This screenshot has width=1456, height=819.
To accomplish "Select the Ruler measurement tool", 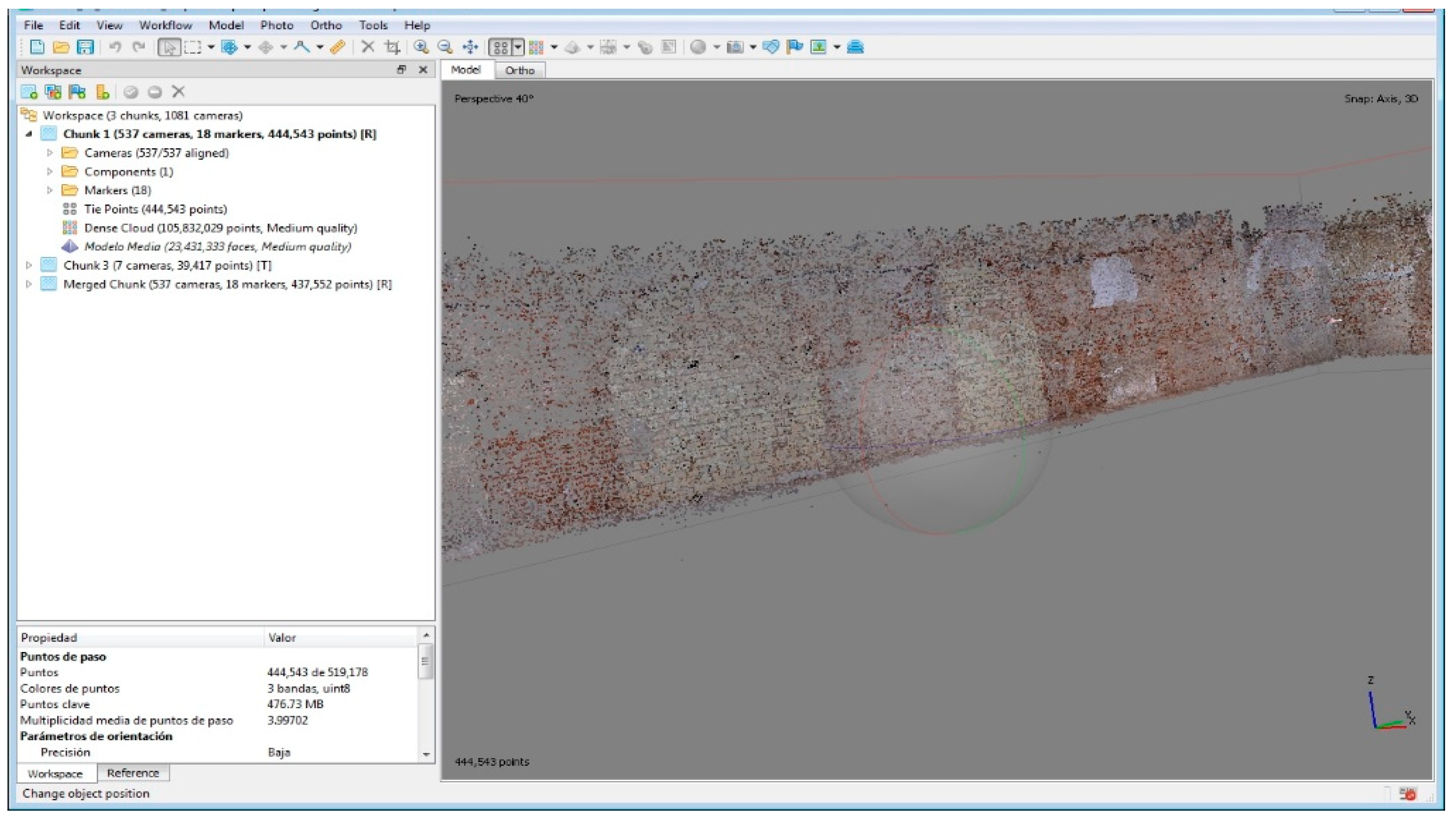I will (x=338, y=47).
